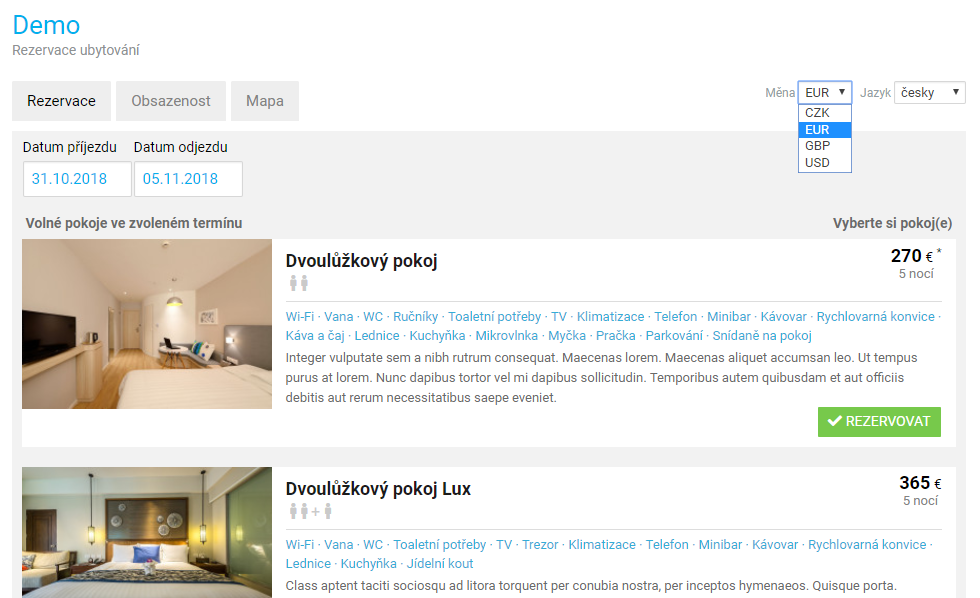Choose EUR in the currency list
The image size is (980, 598).
click(x=824, y=129)
